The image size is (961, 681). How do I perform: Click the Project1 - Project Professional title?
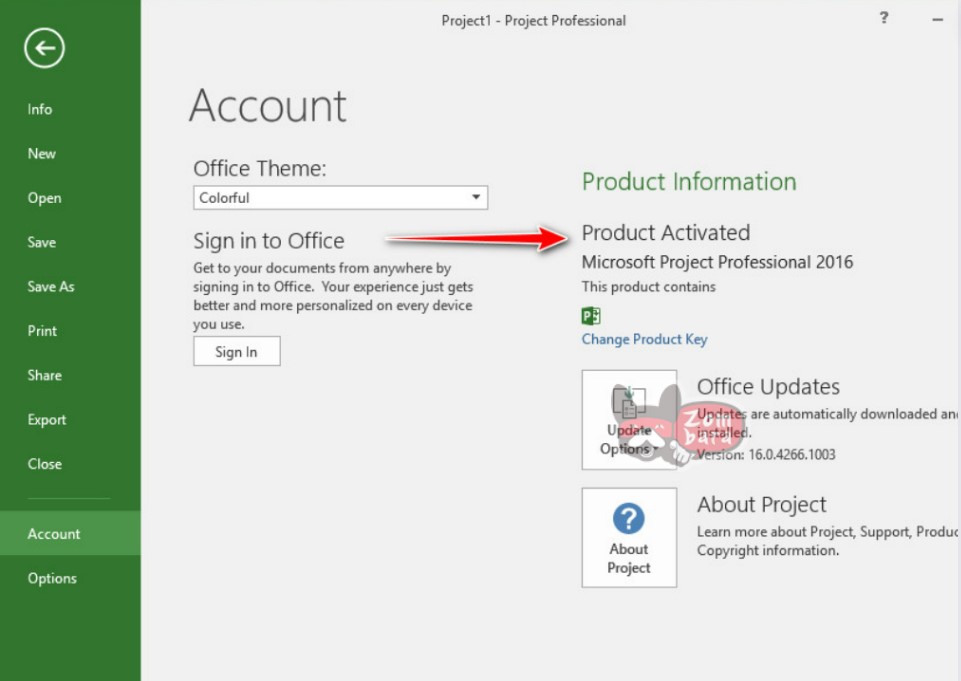pos(534,20)
